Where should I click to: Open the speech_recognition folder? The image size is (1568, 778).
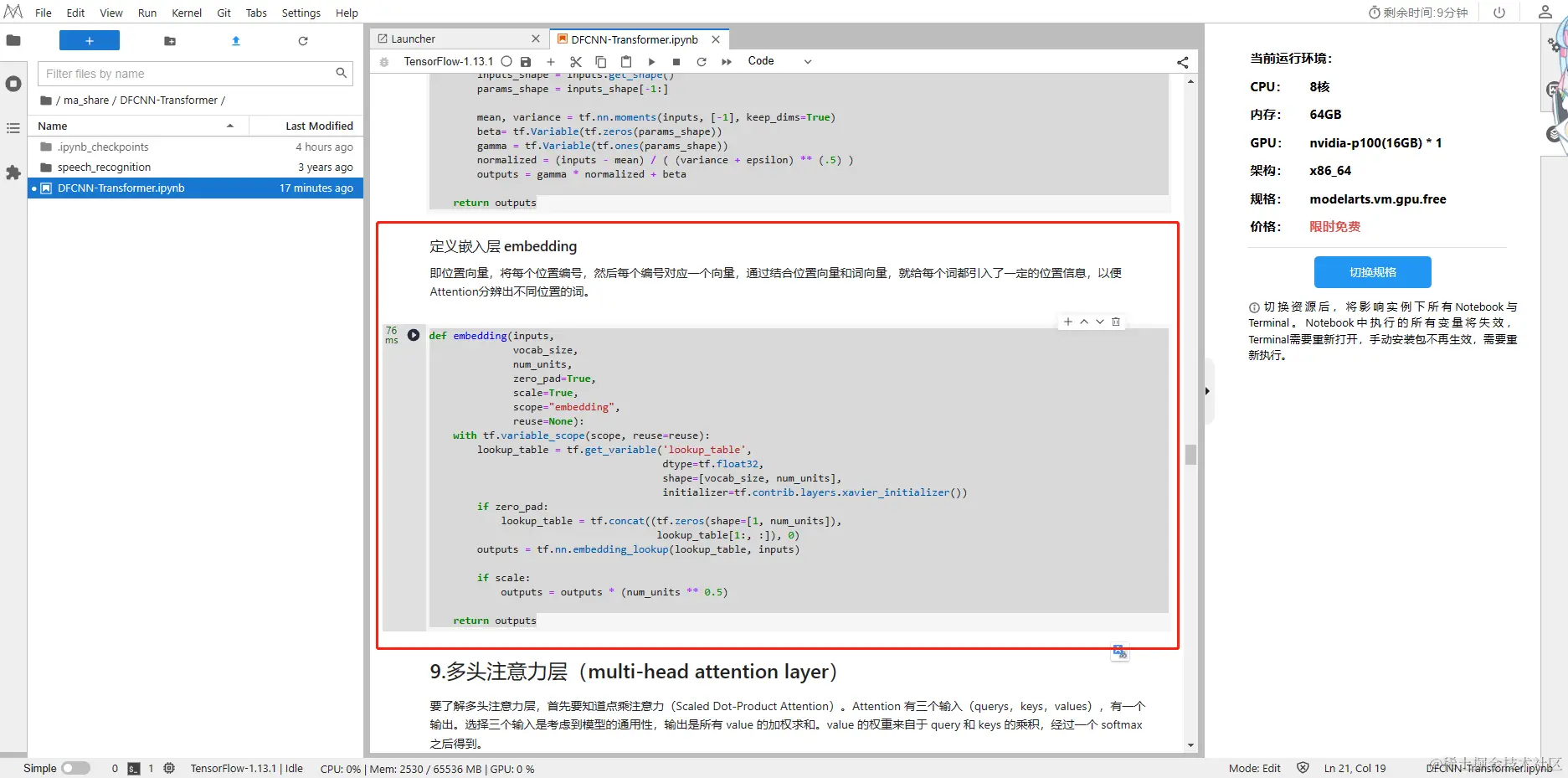tap(195, 167)
